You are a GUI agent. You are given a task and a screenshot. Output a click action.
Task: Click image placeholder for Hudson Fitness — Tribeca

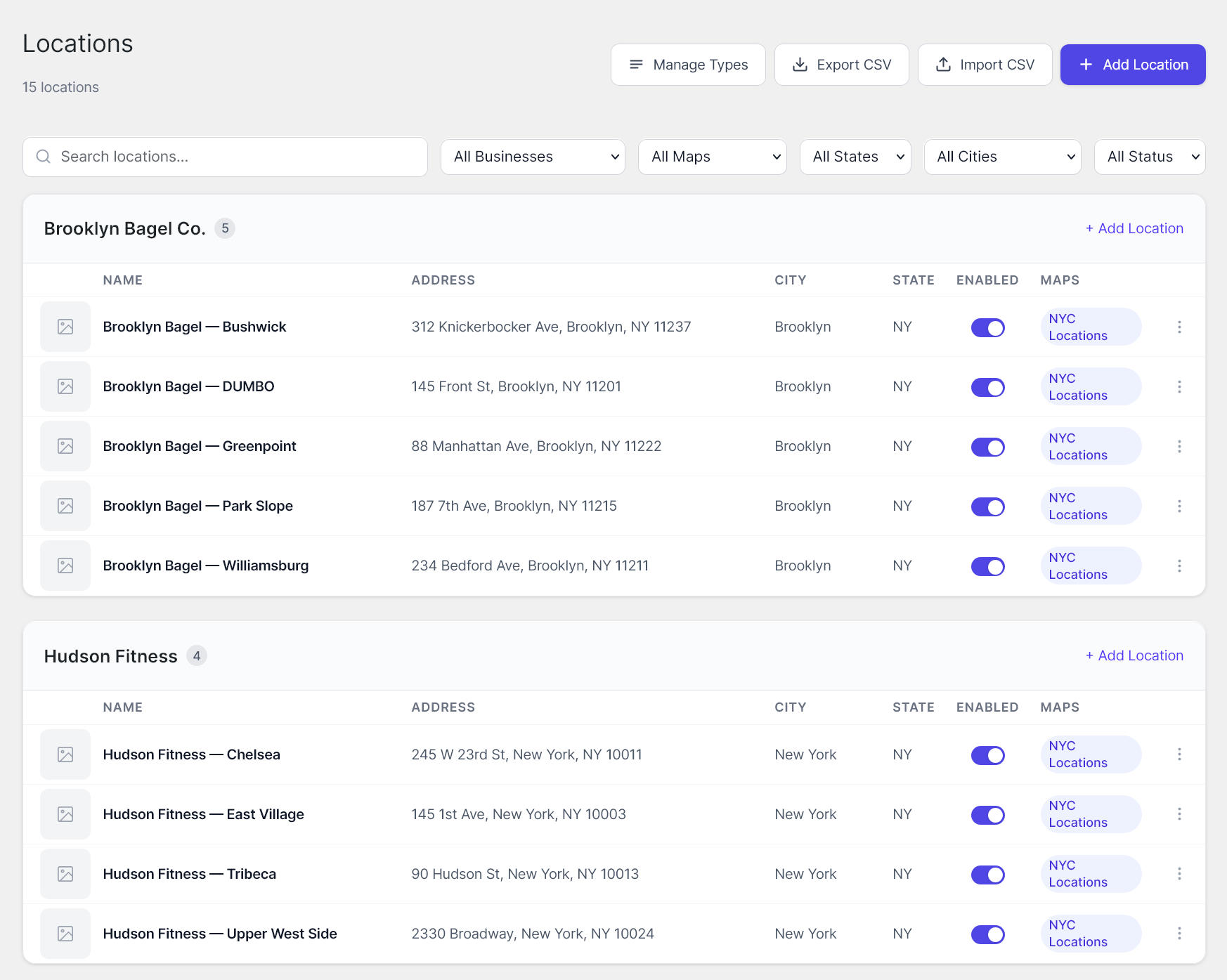(x=65, y=874)
